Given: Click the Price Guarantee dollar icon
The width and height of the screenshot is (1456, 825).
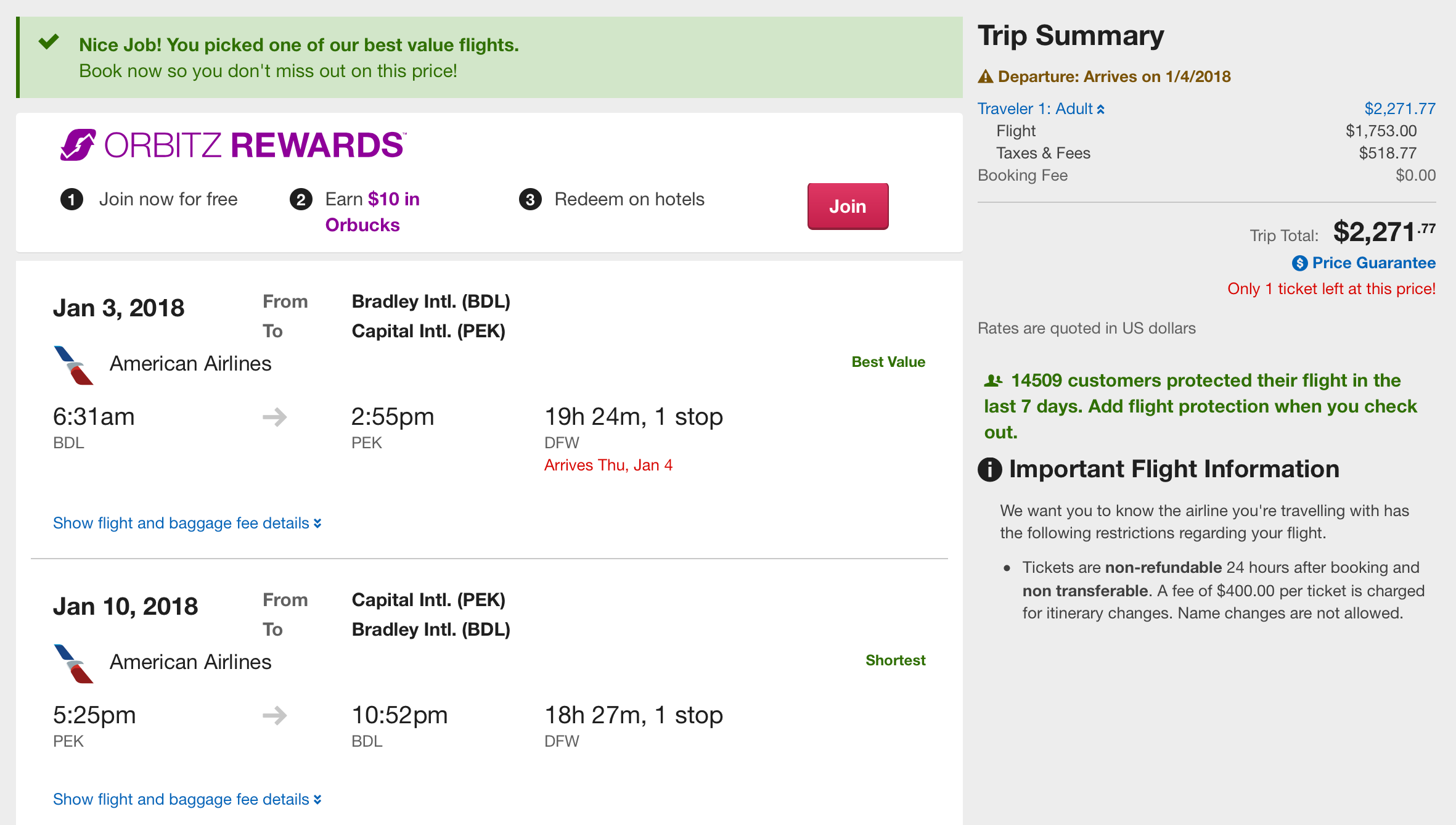Looking at the screenshot, I should 1299,263.
